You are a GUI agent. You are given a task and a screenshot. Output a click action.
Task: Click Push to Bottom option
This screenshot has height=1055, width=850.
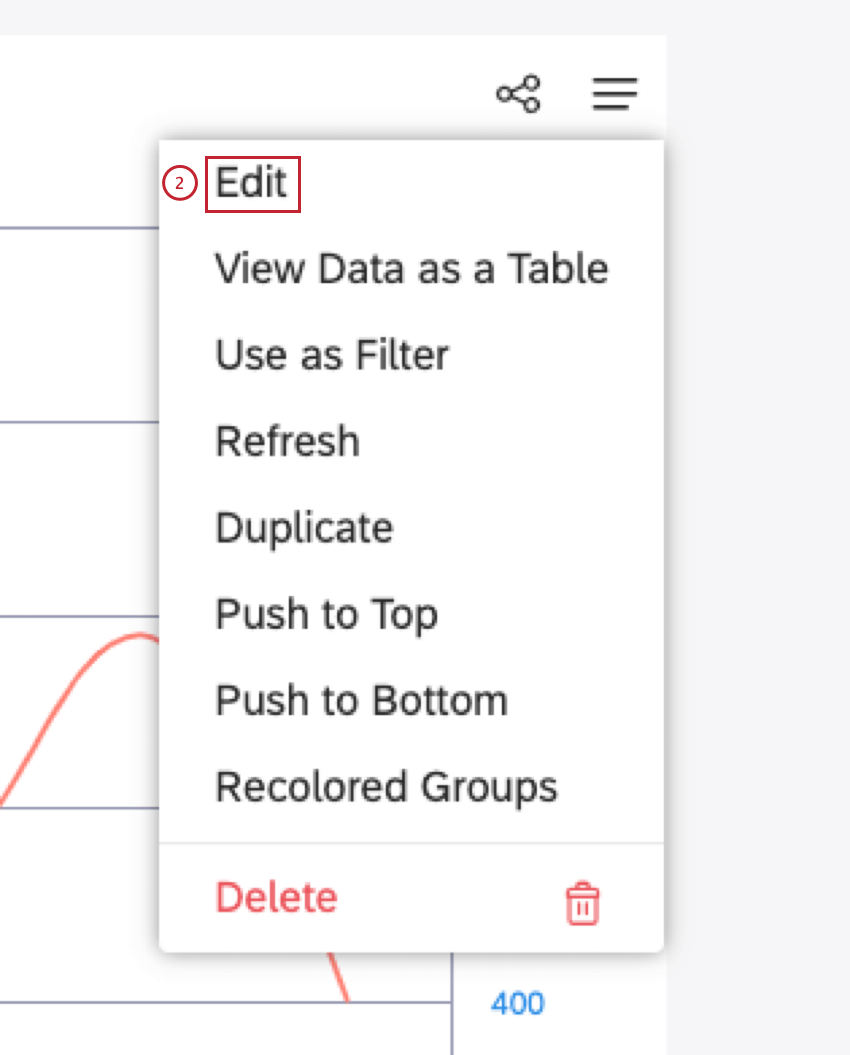(x=361, y=700)
